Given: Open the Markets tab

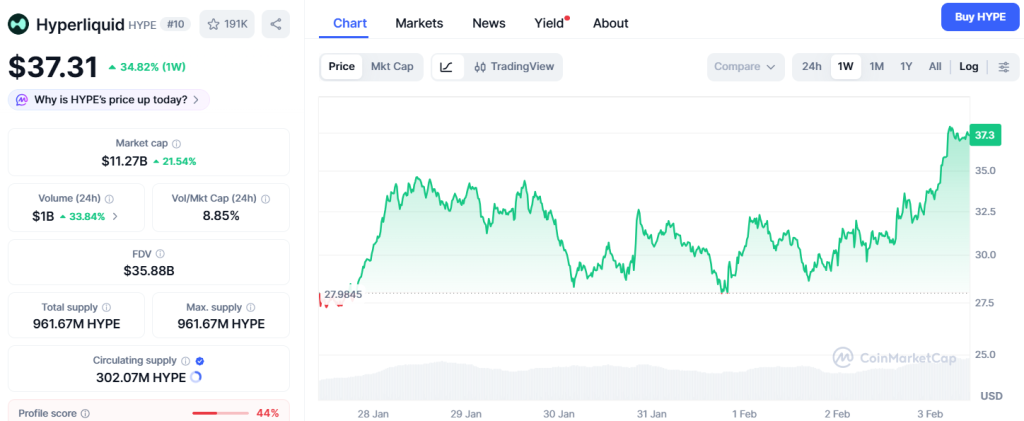Looking at the screenshot, I should [x=419, y=23].
